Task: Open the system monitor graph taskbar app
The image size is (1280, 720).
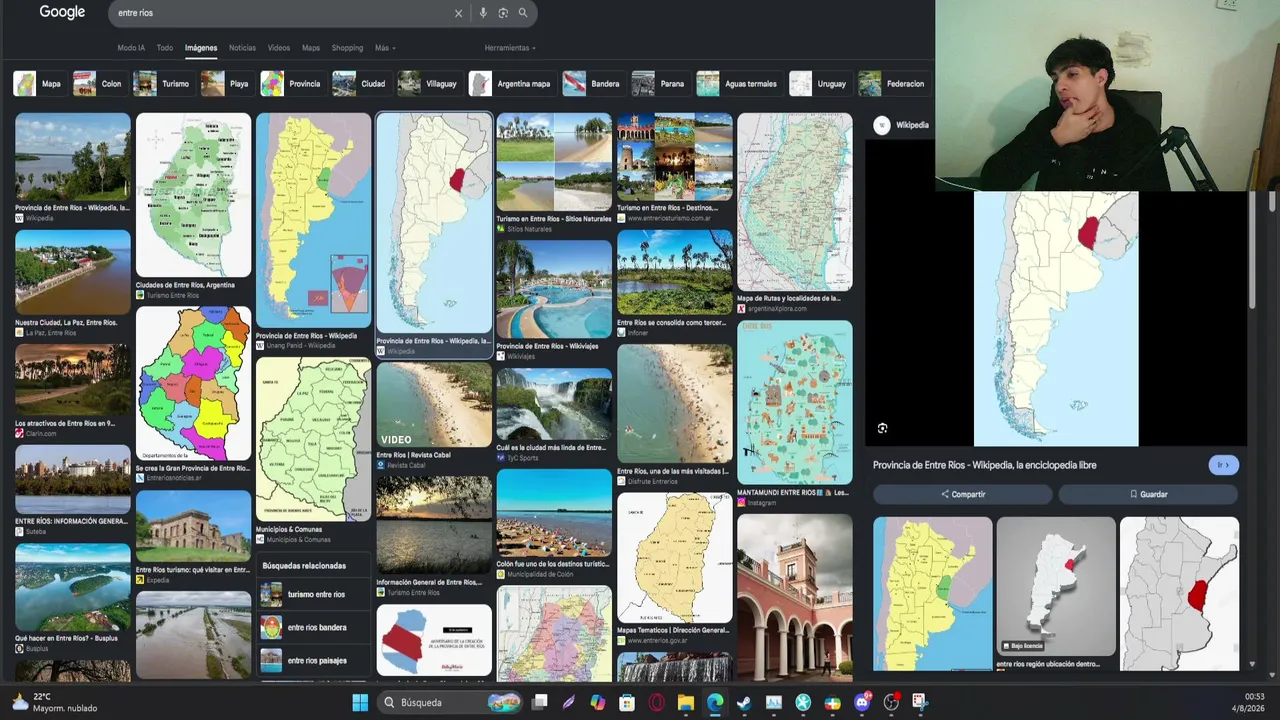Action: pyautogui.click(x=774, y=703)
